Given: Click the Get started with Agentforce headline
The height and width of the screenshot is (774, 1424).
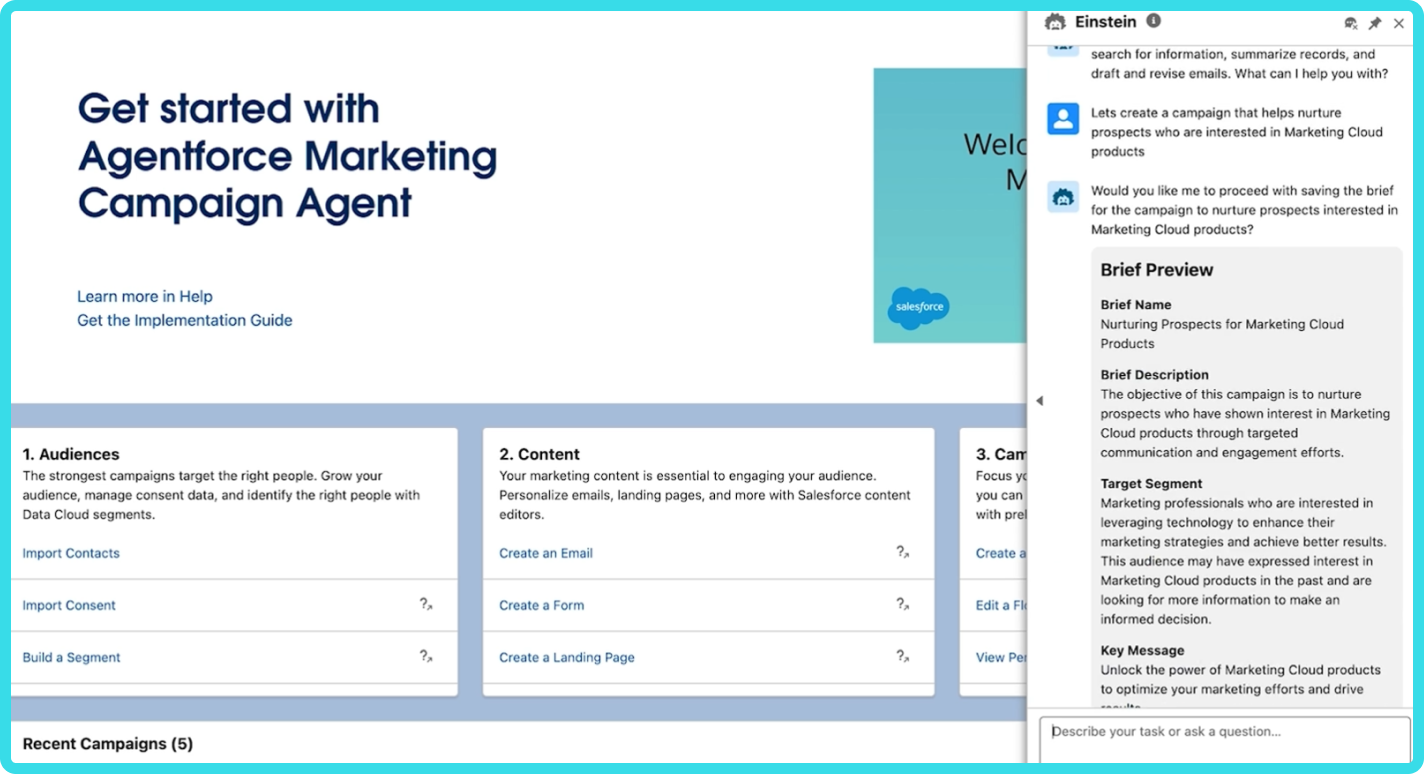Looking at the screenshot, I should click(287, 156).
